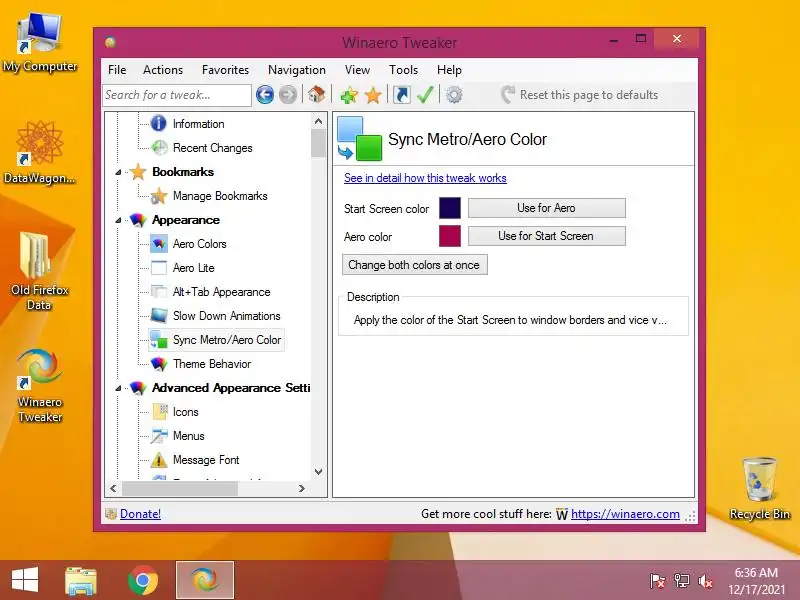Image resolution: width=800 pixels, height=600 pixels.
Task: Click the taskbar clock showing 6:36 AM
Action: click(756, 581)
